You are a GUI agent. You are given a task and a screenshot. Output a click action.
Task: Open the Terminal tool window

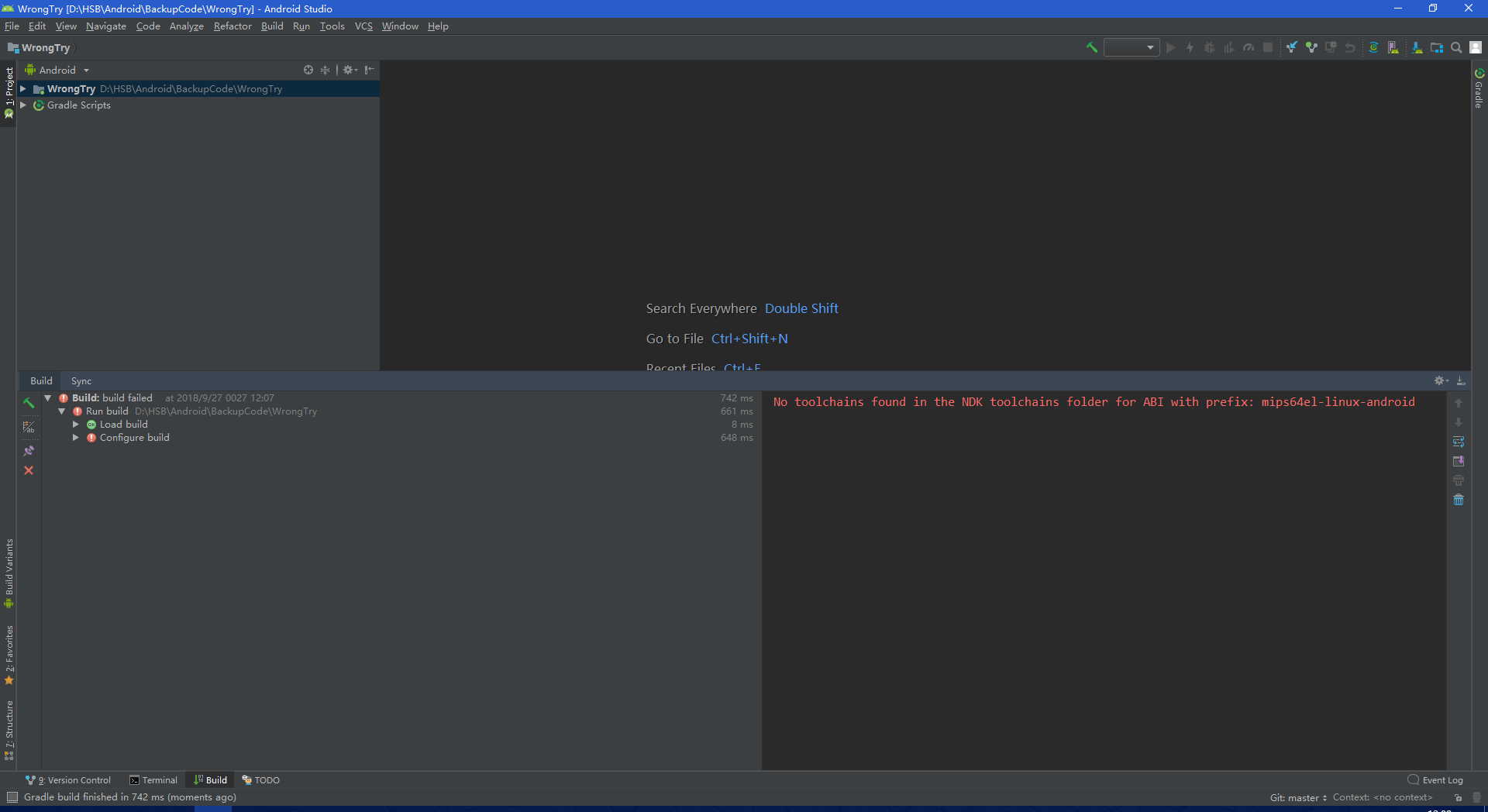tap(153, 780)
